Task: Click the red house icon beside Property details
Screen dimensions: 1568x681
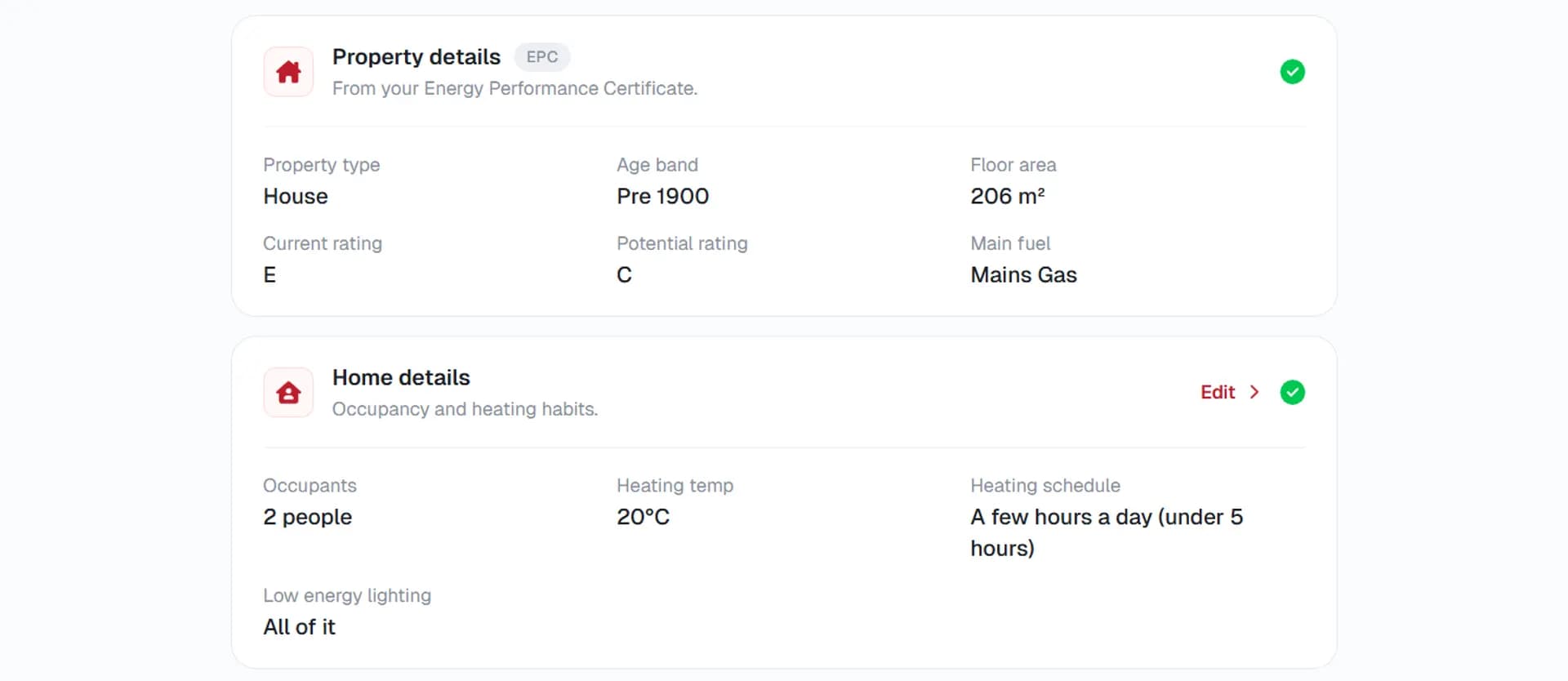Action: tap(288, 72)
